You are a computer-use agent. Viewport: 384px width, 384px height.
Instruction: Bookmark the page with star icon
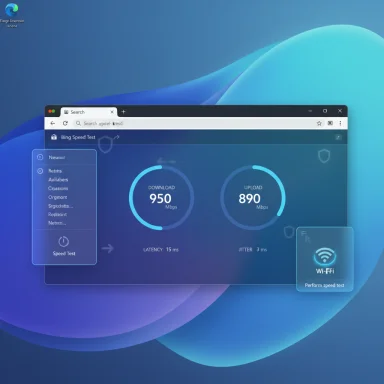319,123
